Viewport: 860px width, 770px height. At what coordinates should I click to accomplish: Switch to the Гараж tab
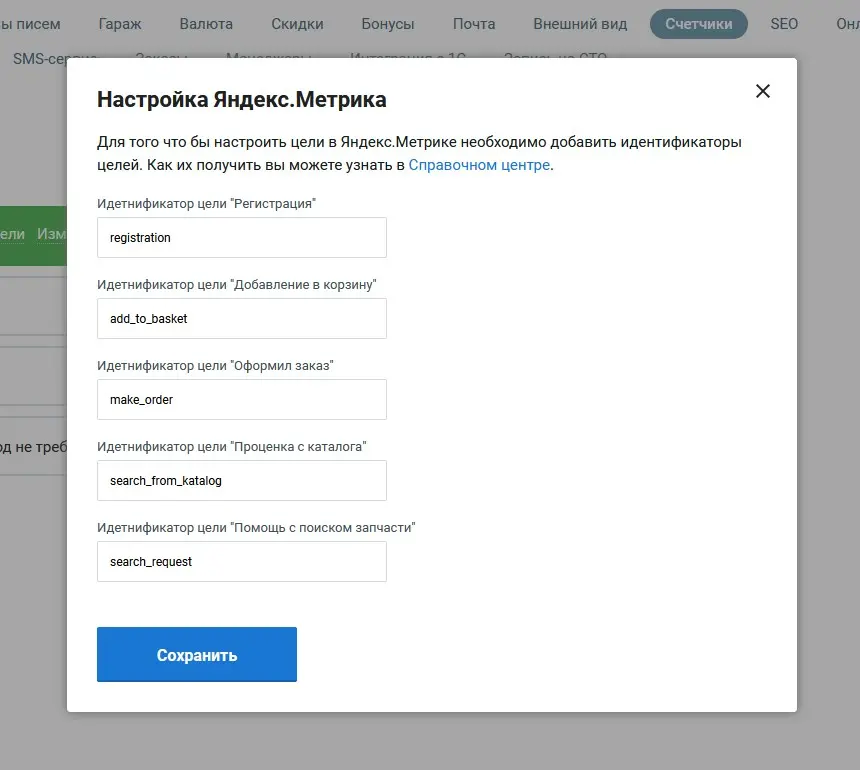[x=120, y=24]
